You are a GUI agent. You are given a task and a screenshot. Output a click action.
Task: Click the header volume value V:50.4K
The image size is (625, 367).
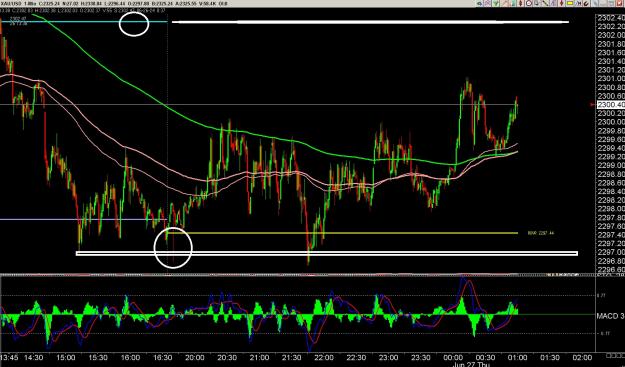(x=208, y=3)
